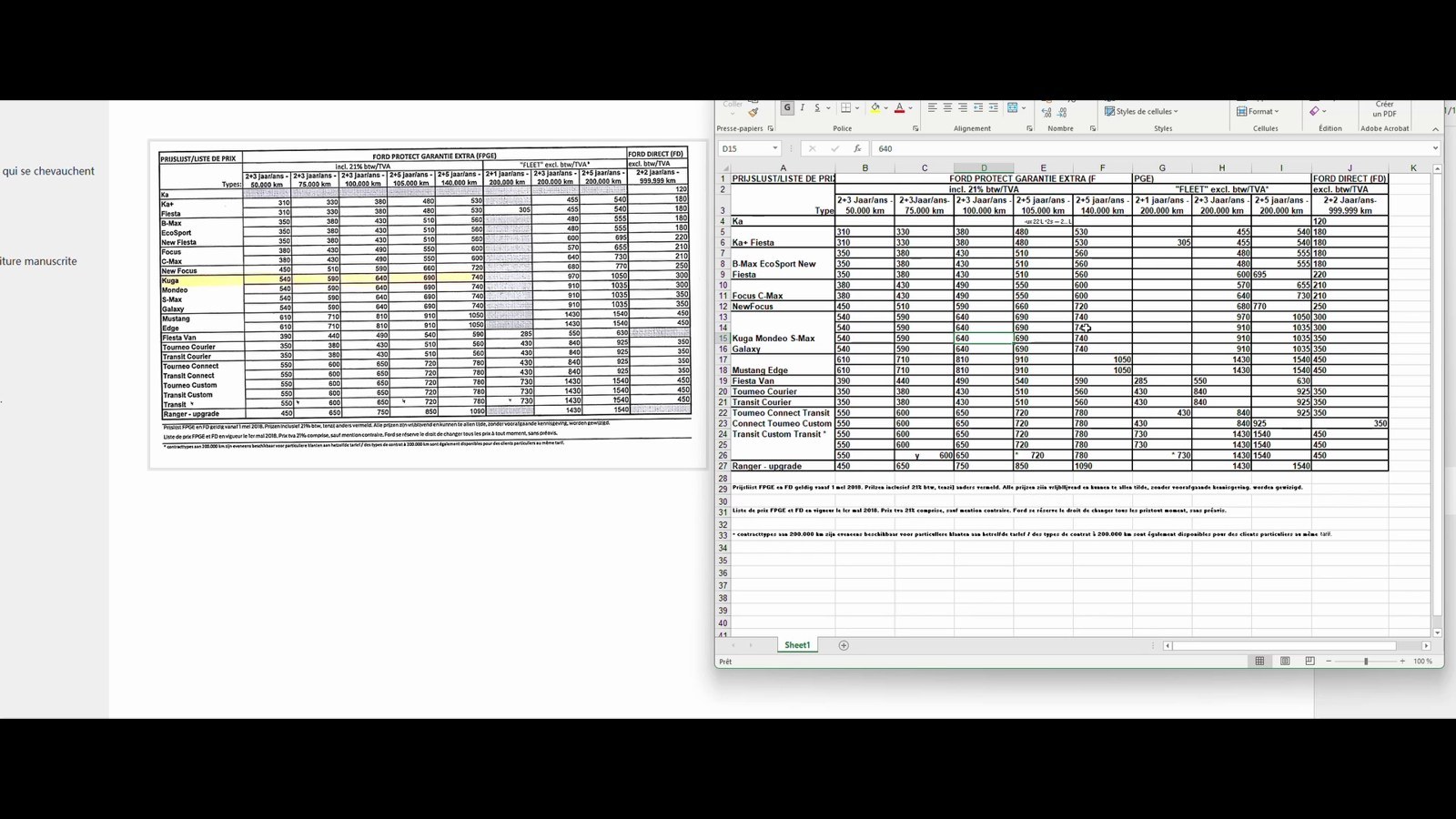Click the zoom in plus button
Screen dimensions: 1456x819
(1402, 662)
